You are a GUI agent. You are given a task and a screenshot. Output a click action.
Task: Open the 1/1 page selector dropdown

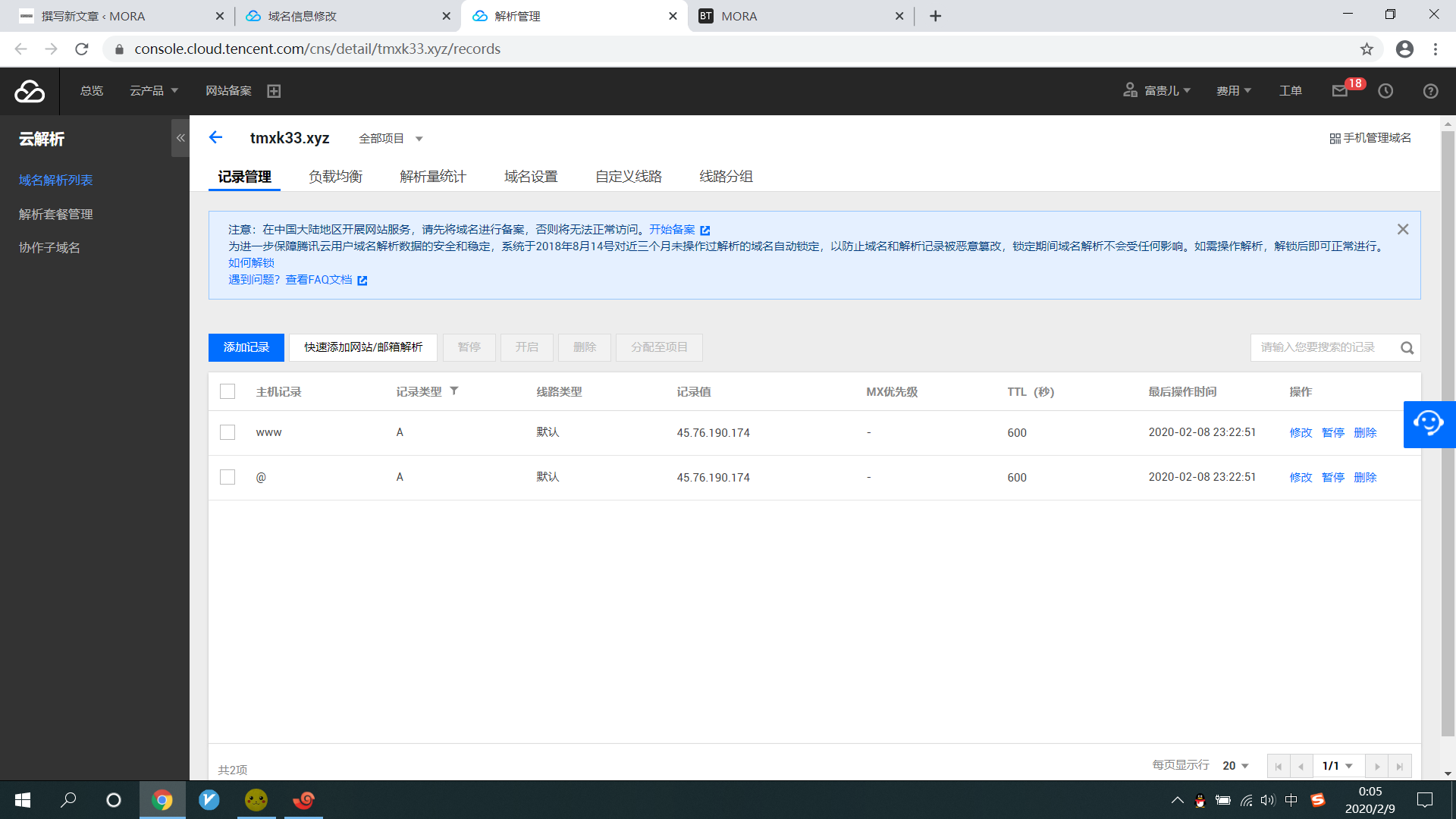point(1338,766)
